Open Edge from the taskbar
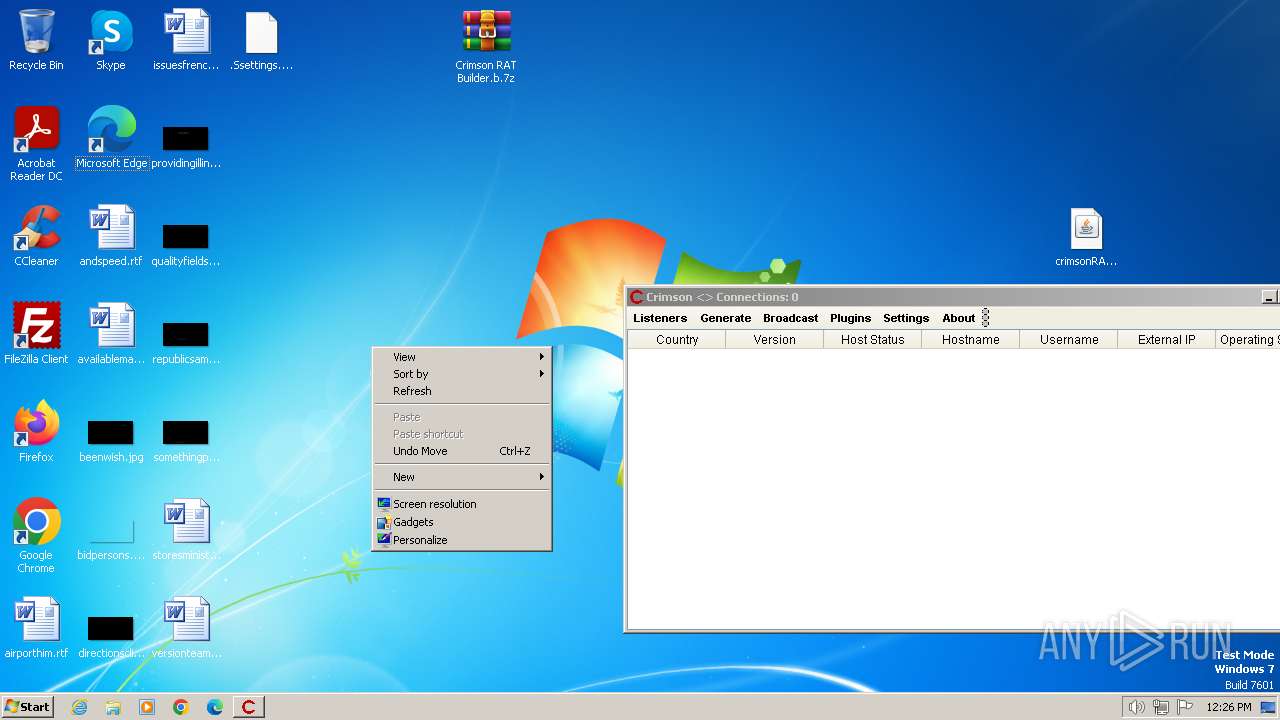1280x720 pixels. click(215, 707)
